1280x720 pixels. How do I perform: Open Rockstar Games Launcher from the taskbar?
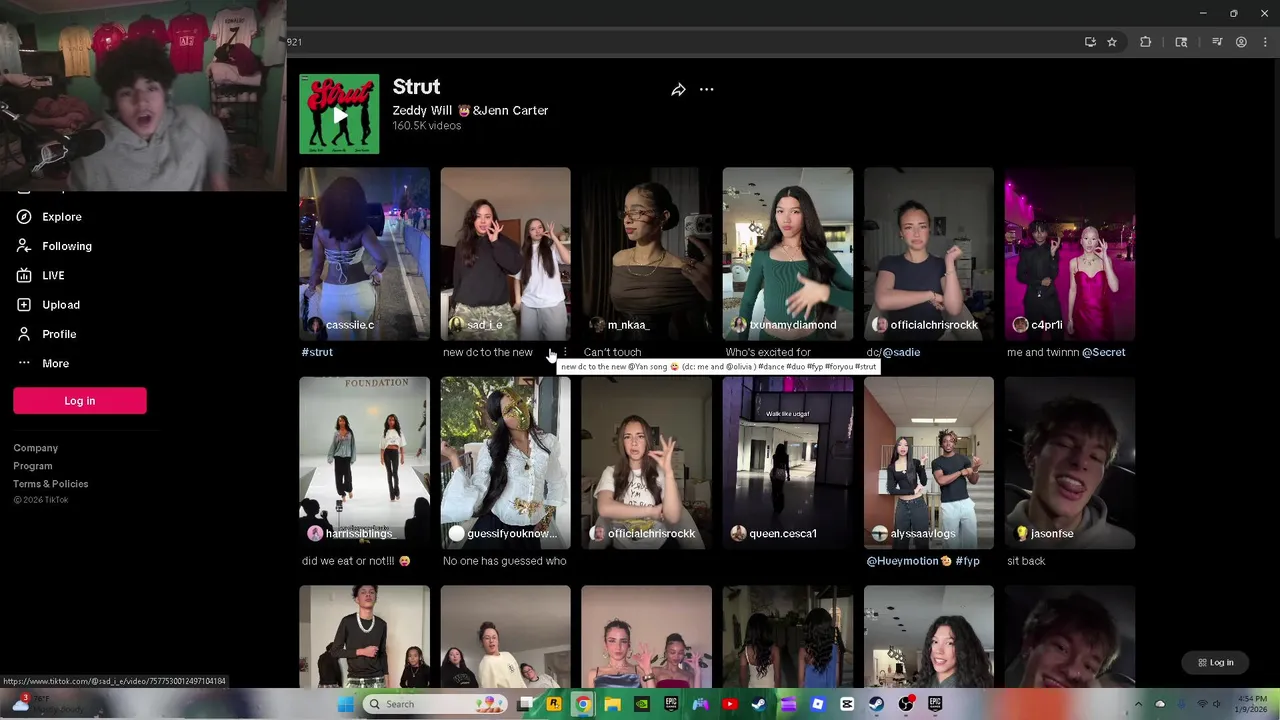tap(554, 704)
